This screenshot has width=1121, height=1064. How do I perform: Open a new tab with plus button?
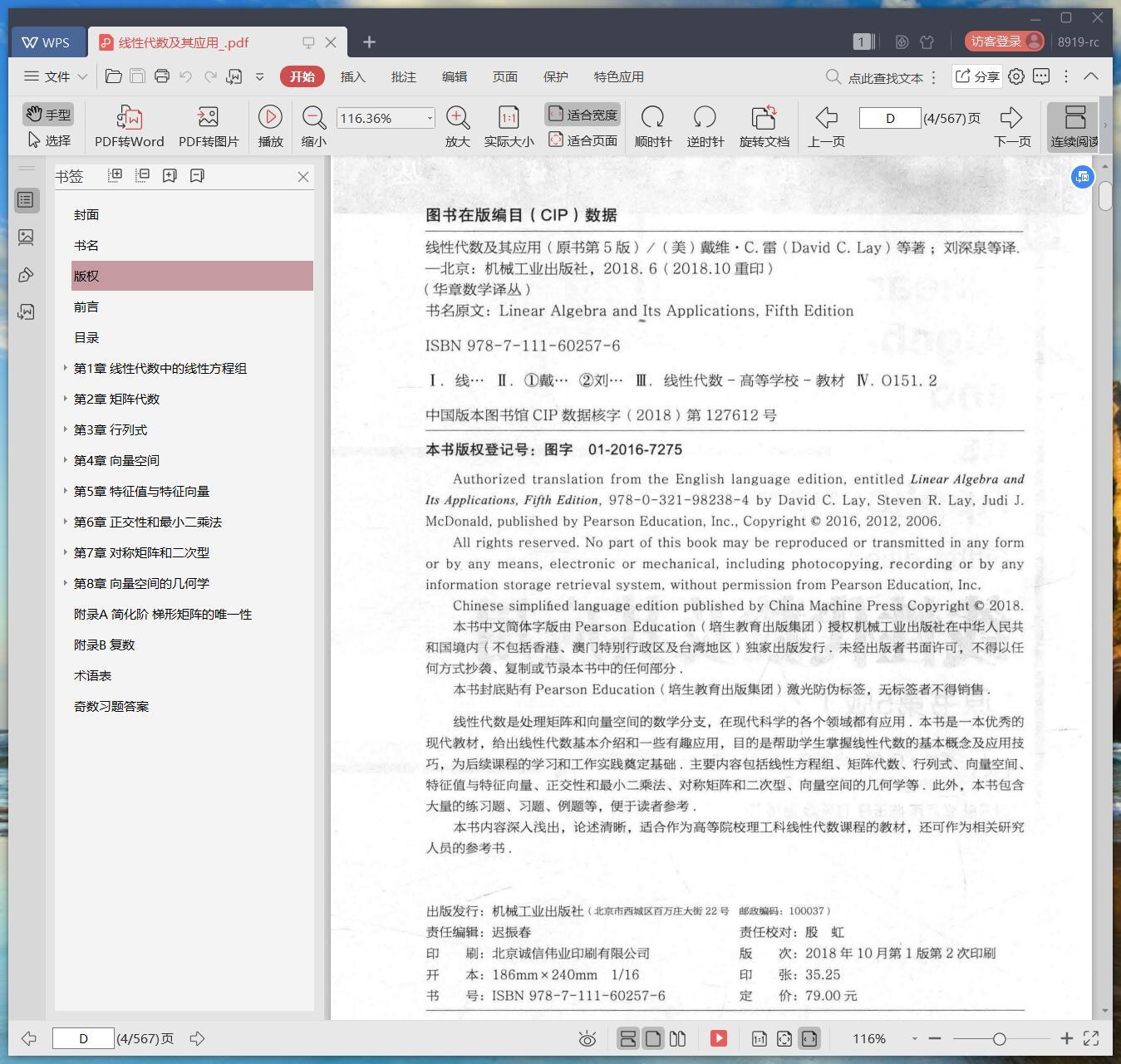coord(369,42)
